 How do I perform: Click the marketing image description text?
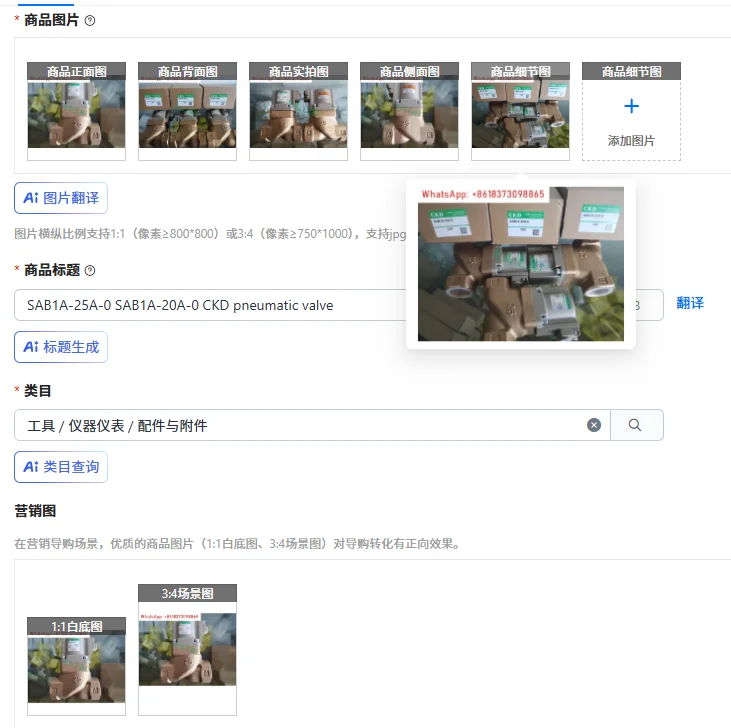238,544
